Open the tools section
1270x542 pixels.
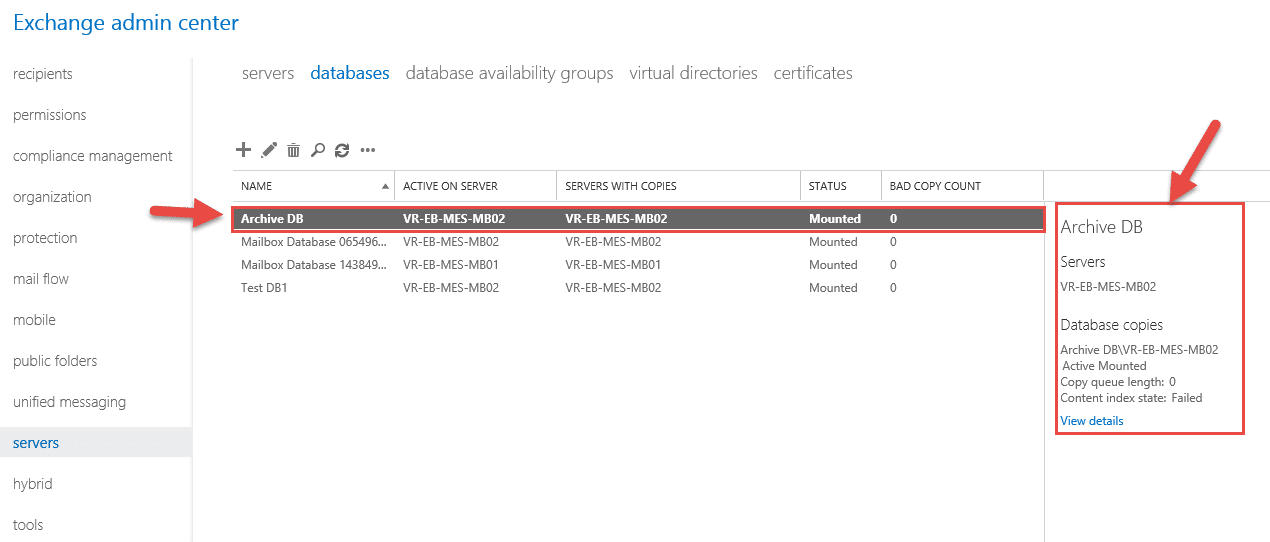click(28, 525)
